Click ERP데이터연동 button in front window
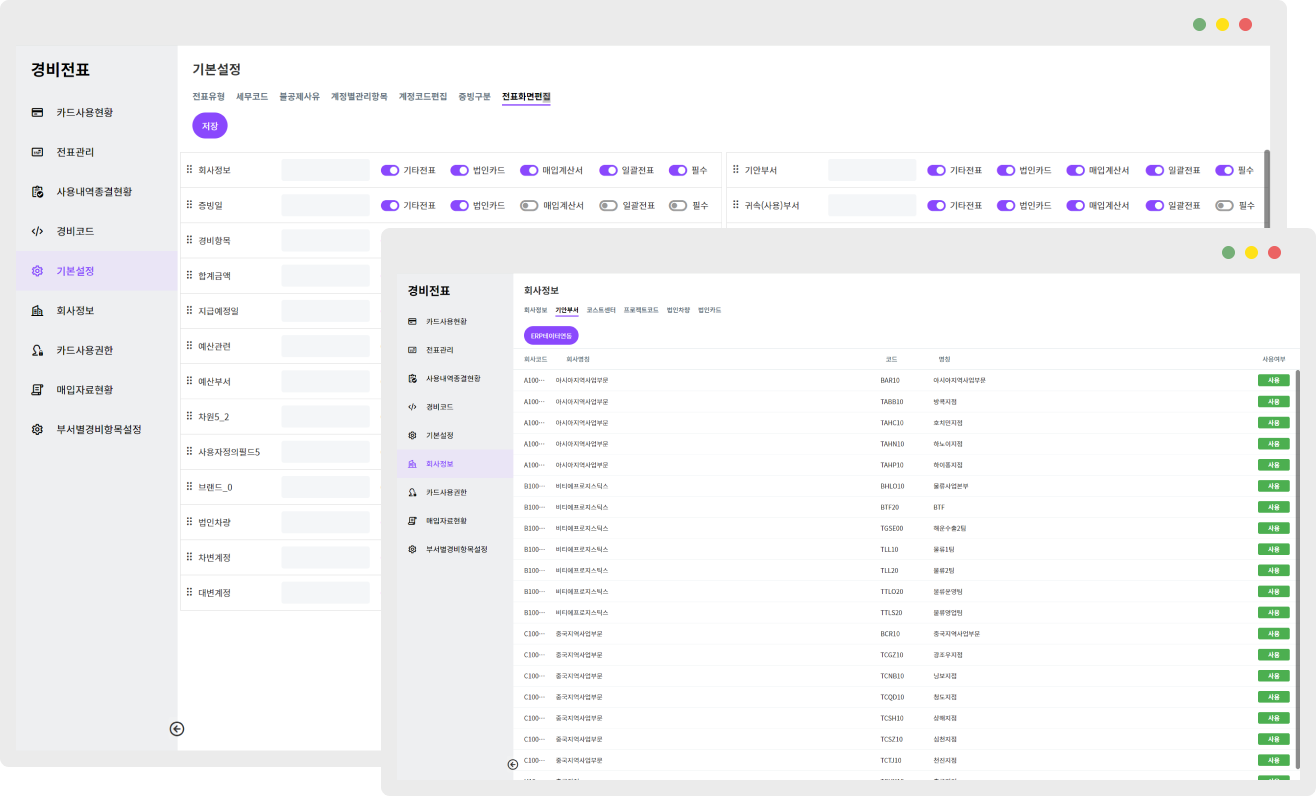This screenshot has width=1316, height=796. [551, 336]
